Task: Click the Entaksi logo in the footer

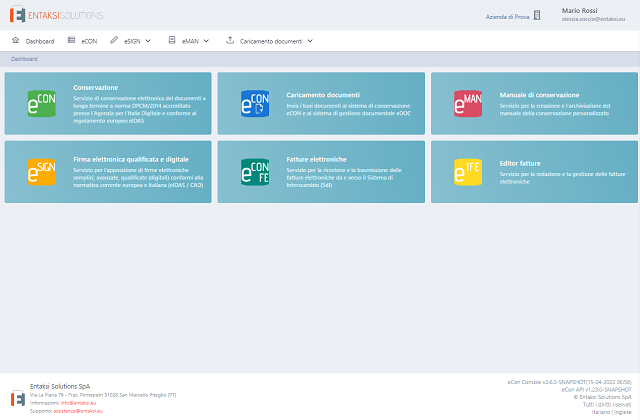Action: pyautogui.click(x=18, y=398)
